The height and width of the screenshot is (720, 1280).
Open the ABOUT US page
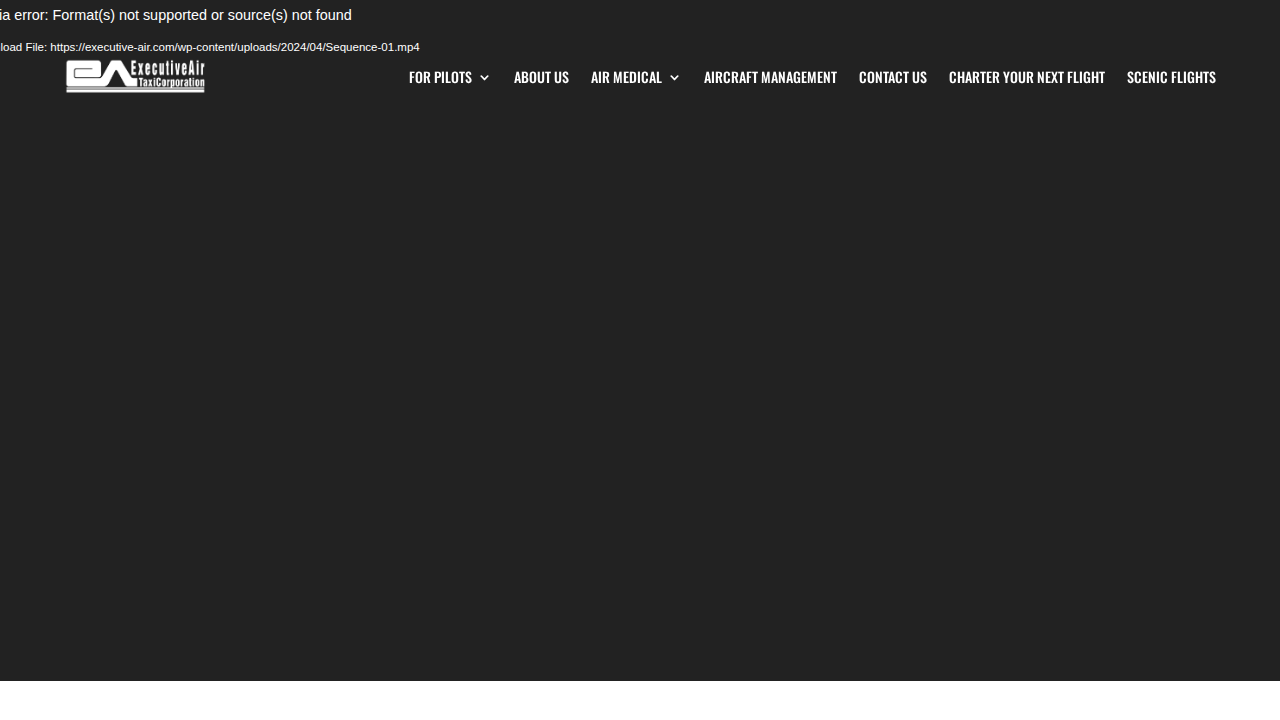(541, 76)
